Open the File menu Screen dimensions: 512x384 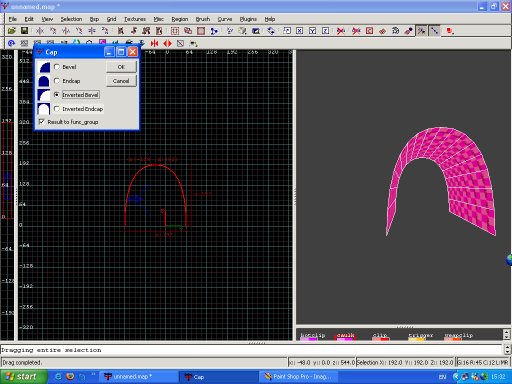(x=13, y=19)
